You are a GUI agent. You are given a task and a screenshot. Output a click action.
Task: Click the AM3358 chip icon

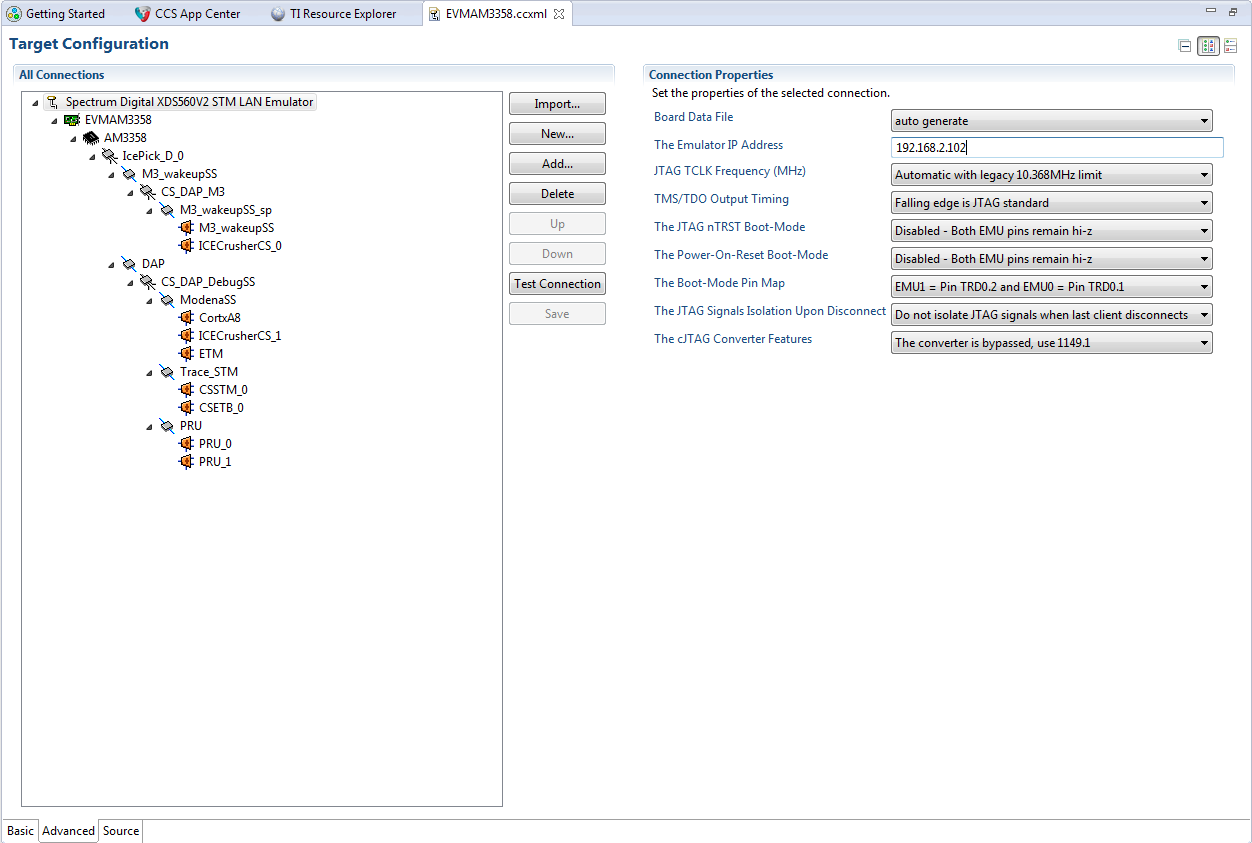(91, 138)
